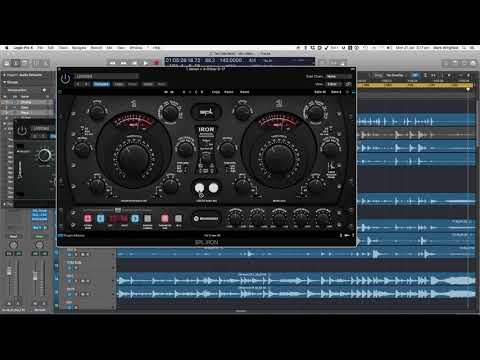Click the link icon next to View dropdown
Screen dimensions: 480x360
[348, 84]
